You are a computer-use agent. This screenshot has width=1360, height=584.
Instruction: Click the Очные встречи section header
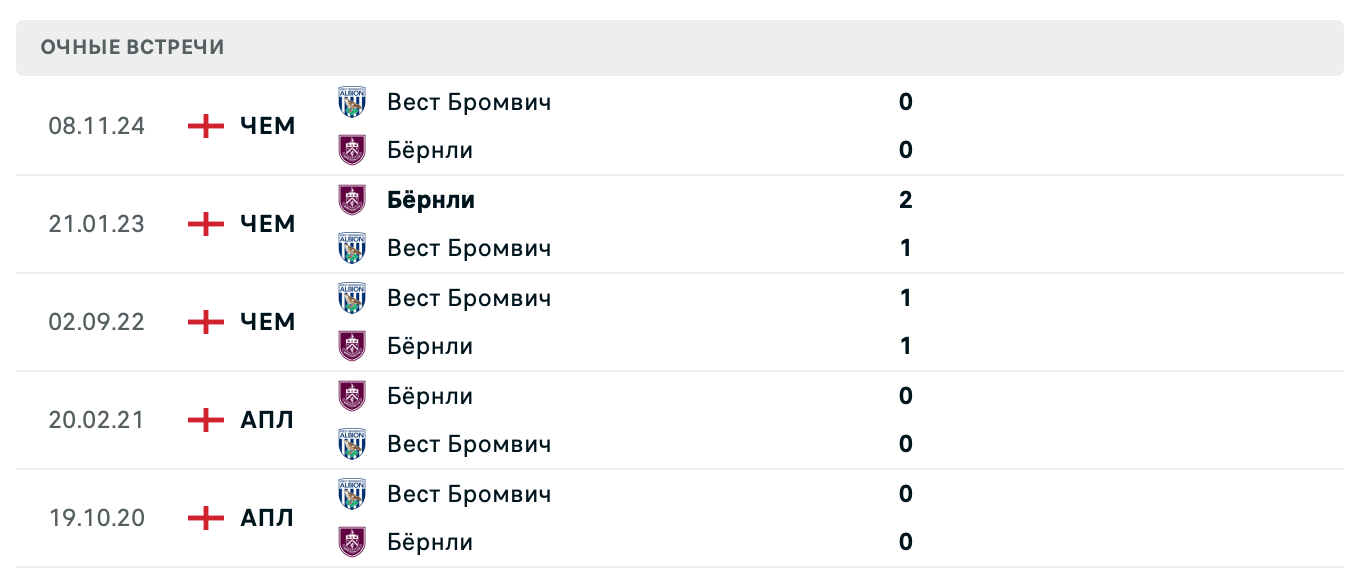132,48
